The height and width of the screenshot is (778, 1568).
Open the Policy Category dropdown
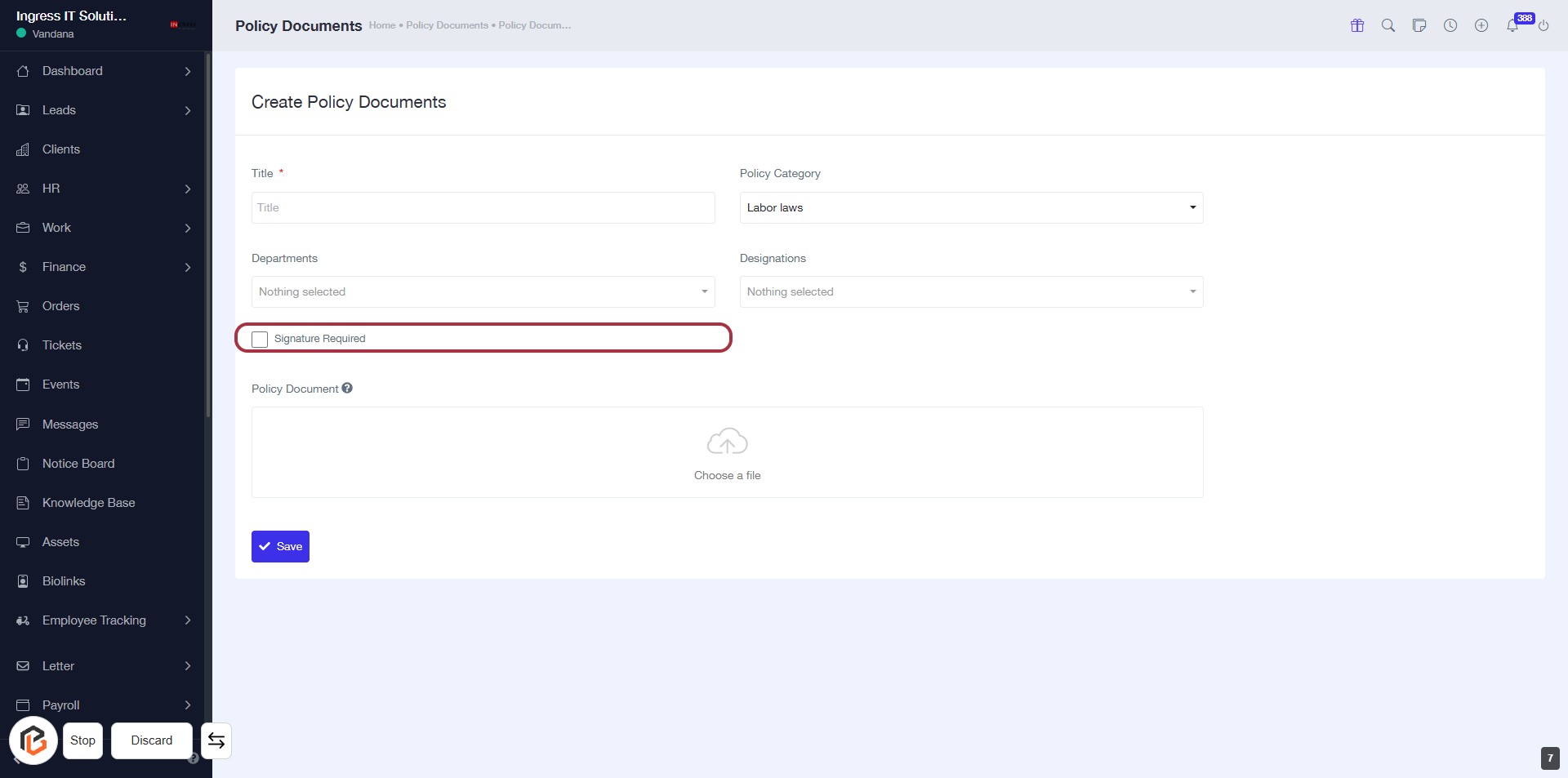[x=970, y=207]
